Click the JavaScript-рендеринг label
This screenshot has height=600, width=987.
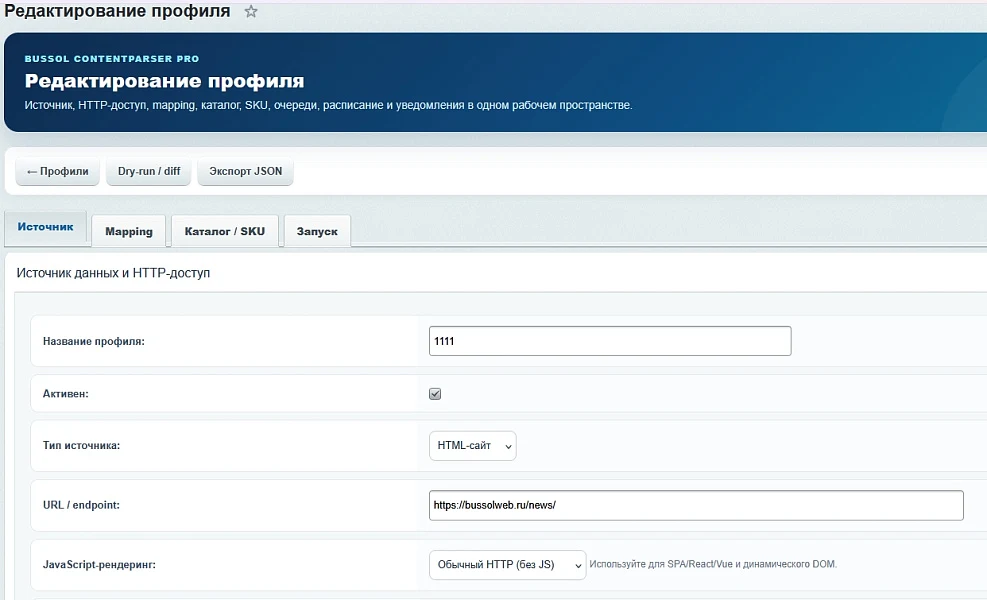[99, 565]
